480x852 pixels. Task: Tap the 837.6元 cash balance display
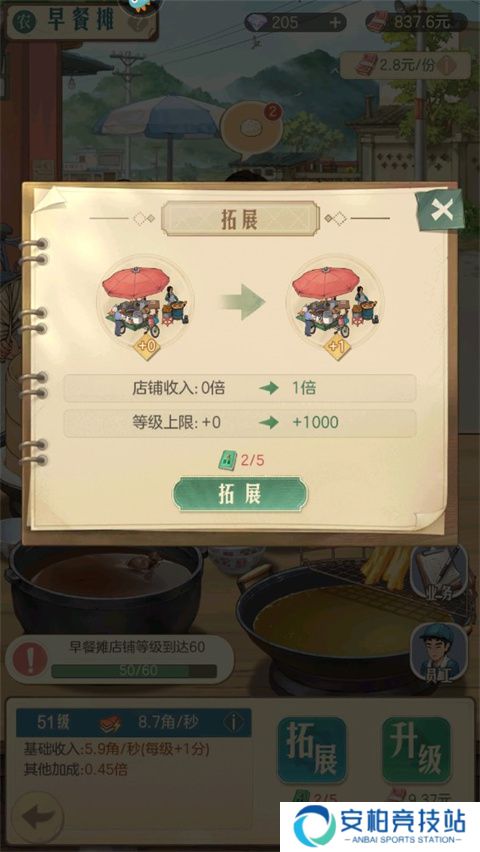click(x=416, y=22)
